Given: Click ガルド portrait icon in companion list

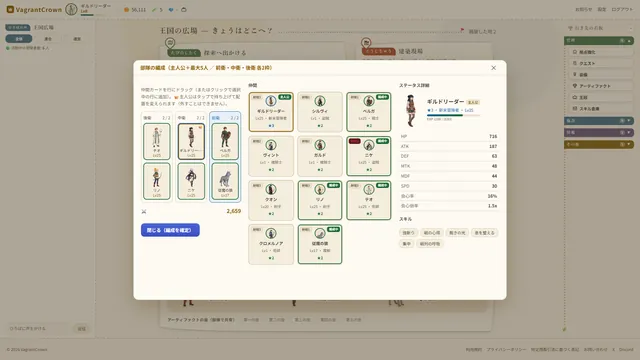Looking at the screenshot, I should pyautogui.click(x=320, y=145).
